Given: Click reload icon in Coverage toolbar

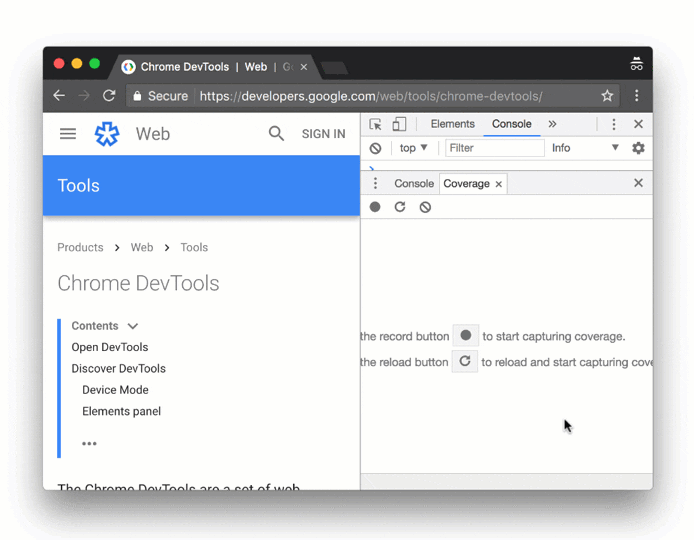Looking at the screenshot, I should [400, 207].
